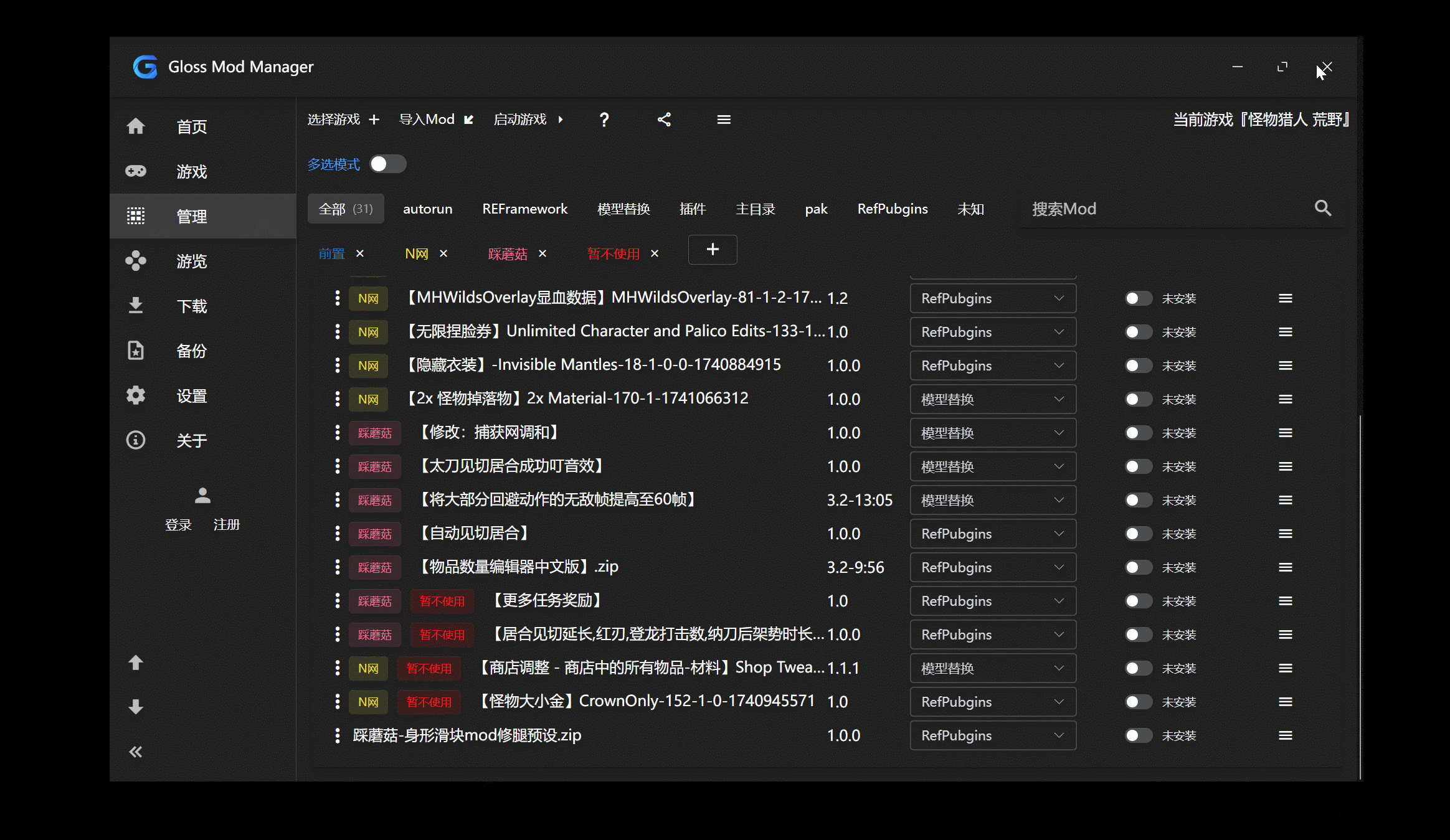This screenshot has width=1450, height=840.
Task: Click 导入Mod button
Action: (x=437, y=120)
